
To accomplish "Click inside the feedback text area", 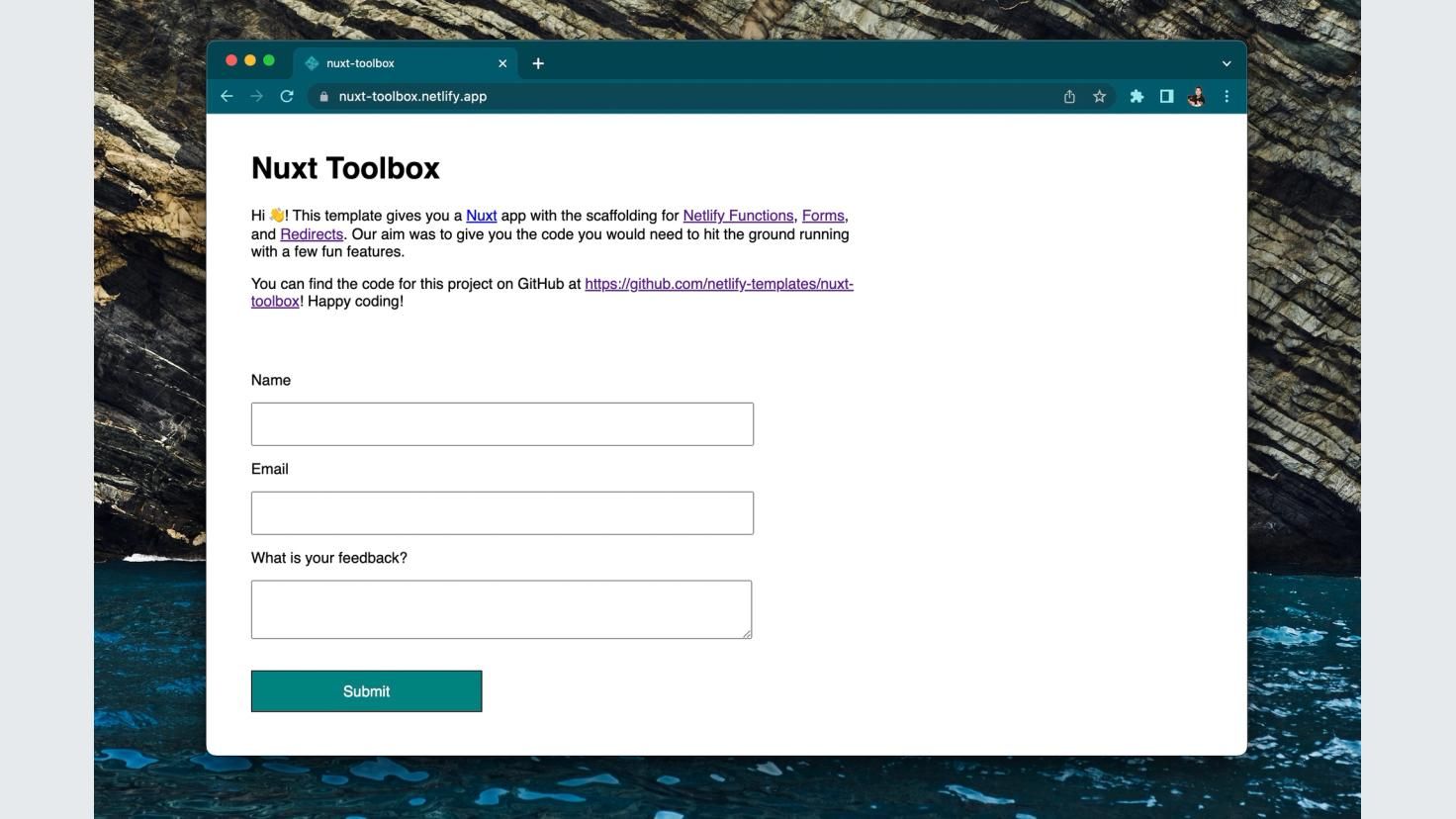I will pos(501,609).
